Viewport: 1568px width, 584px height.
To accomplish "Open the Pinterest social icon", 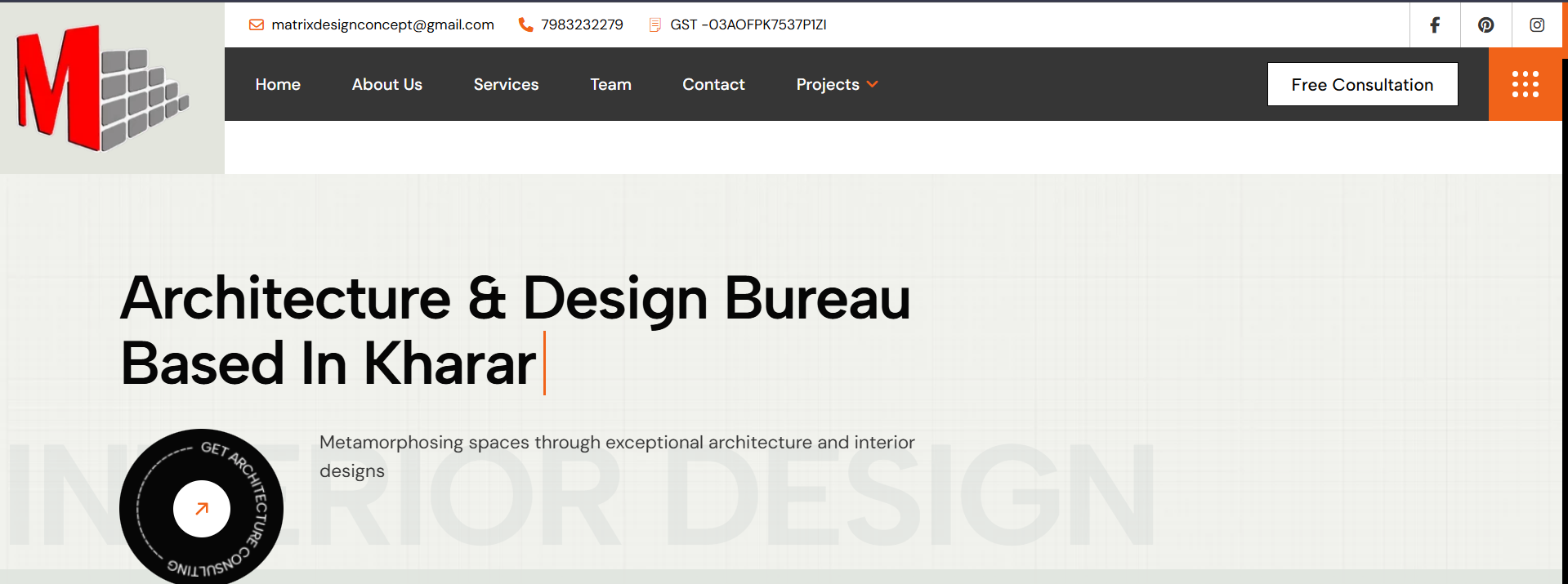I will click(1485, 25).
